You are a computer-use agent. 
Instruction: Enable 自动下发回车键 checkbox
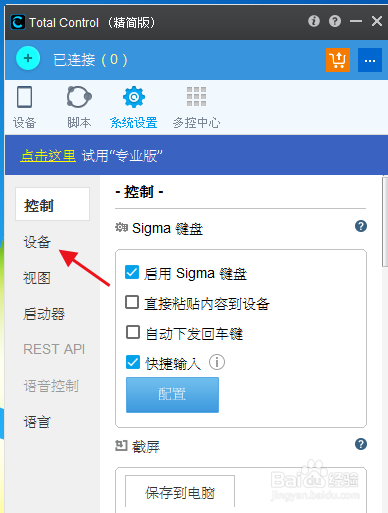pos(133,332)
